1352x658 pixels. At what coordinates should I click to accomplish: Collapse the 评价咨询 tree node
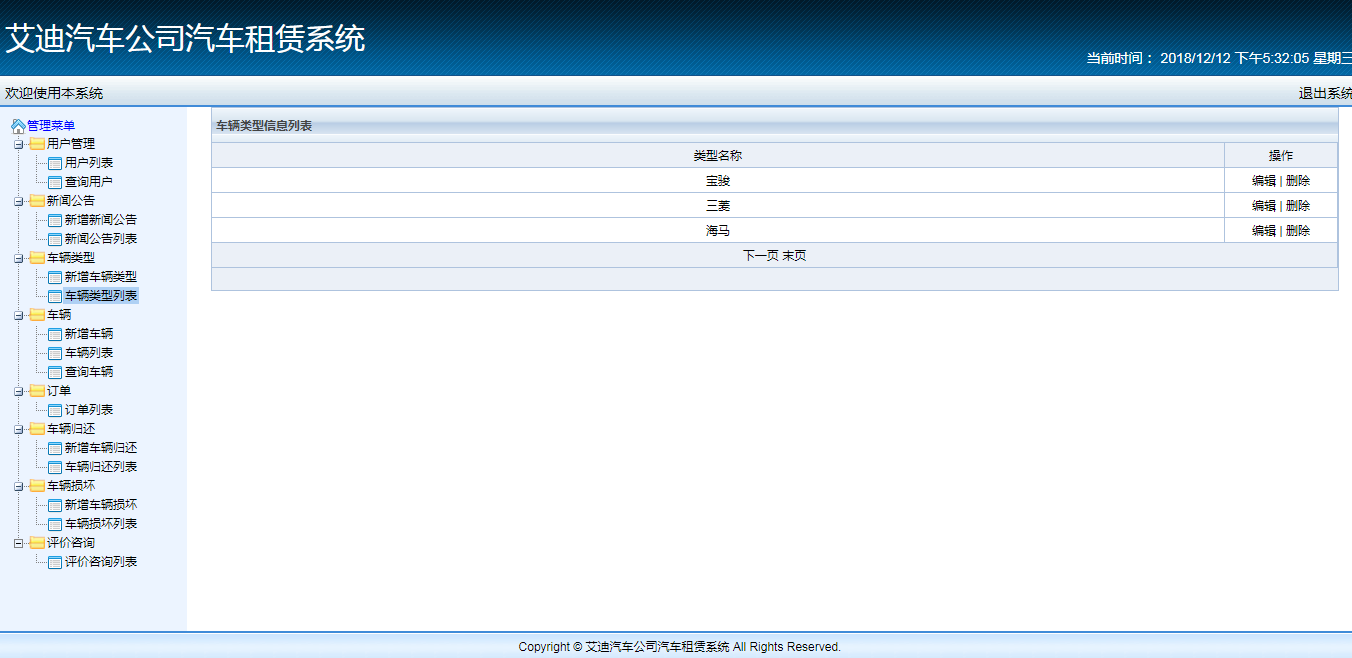[19, 544]
